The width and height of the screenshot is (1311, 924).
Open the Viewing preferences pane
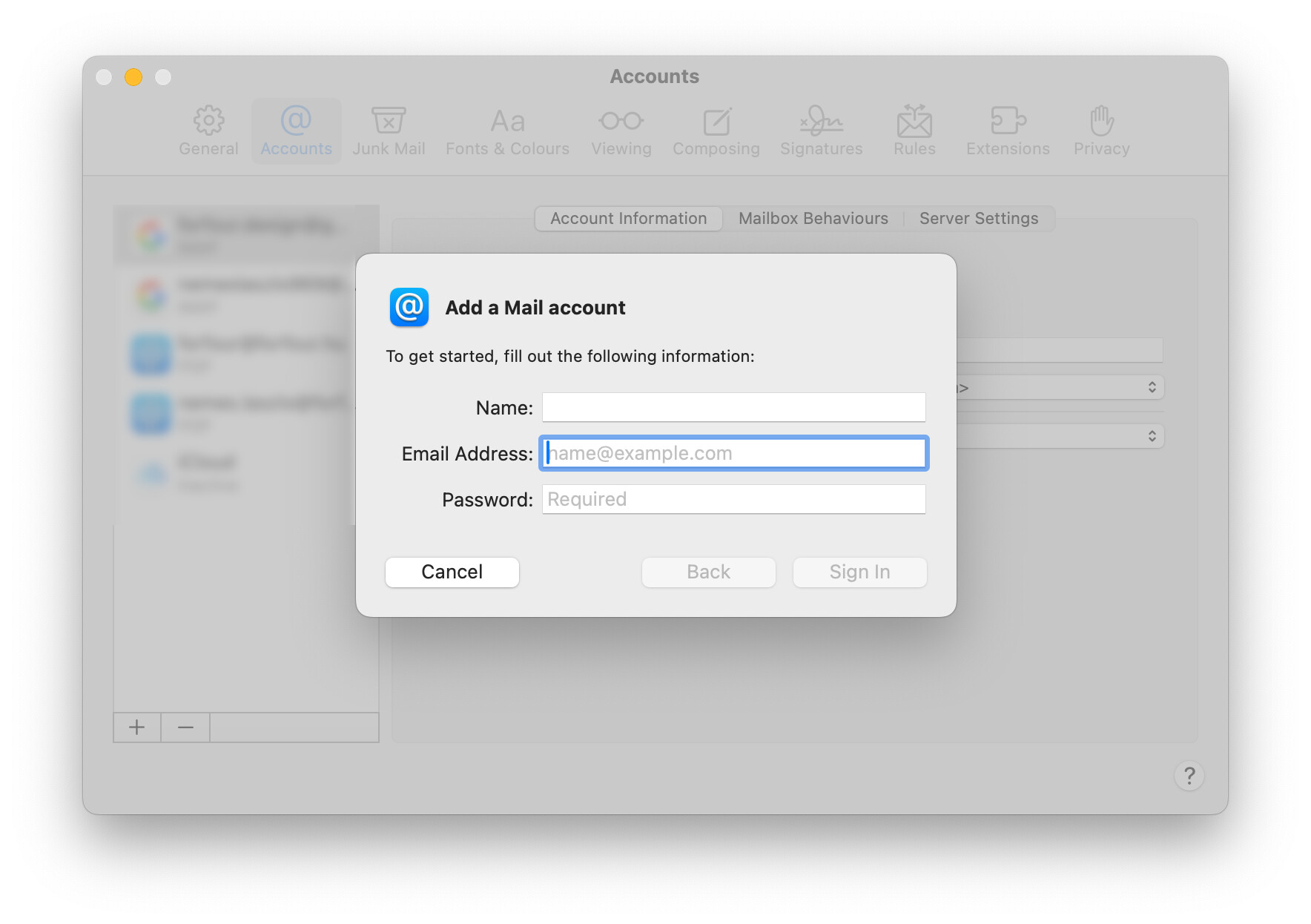tap(621, 131)
